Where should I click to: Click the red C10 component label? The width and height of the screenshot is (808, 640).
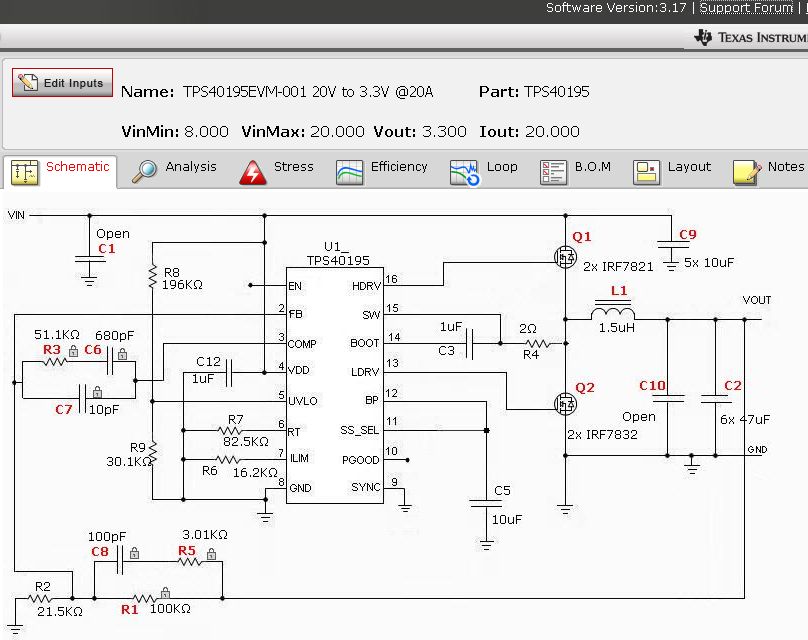click(652, 385)
